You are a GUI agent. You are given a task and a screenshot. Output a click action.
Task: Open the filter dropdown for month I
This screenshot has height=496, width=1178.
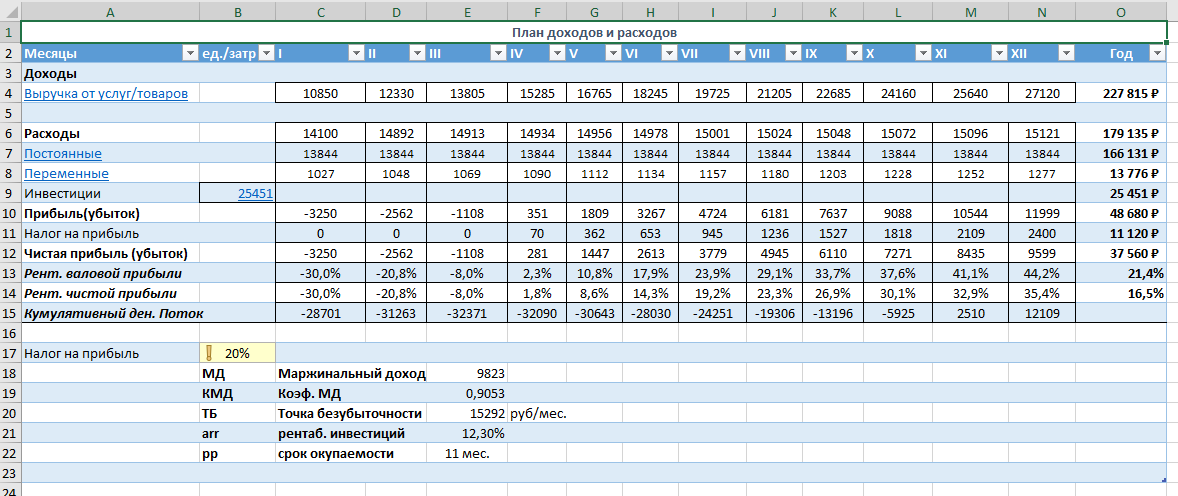click(x=355, y=53)
